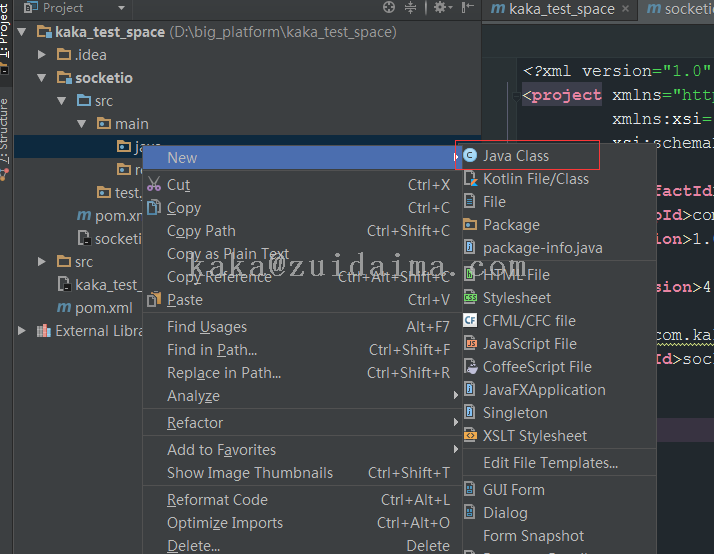Image resolution: width=714 pixels, height=554 pixels.
Task: Expand the root-level src folder
Action: tap(41, 262)
